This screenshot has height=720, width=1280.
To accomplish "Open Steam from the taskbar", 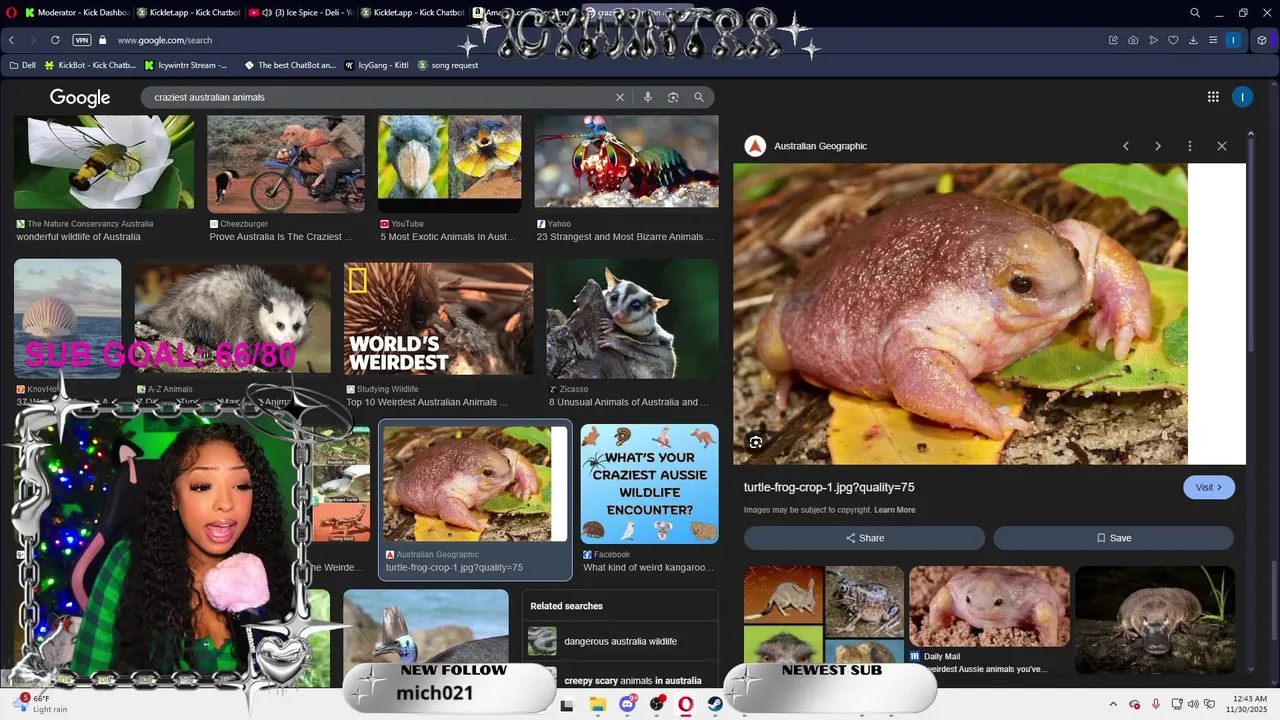I will click(x=715, y=705).
